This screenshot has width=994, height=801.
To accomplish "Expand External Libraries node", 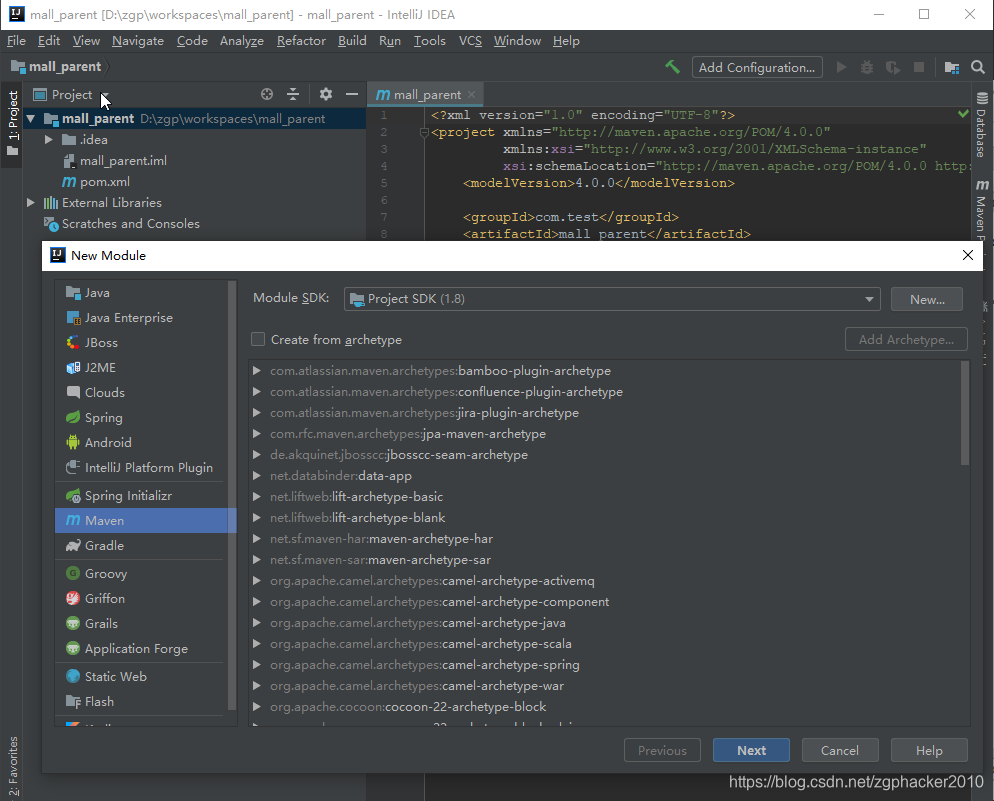I will 30,203.
